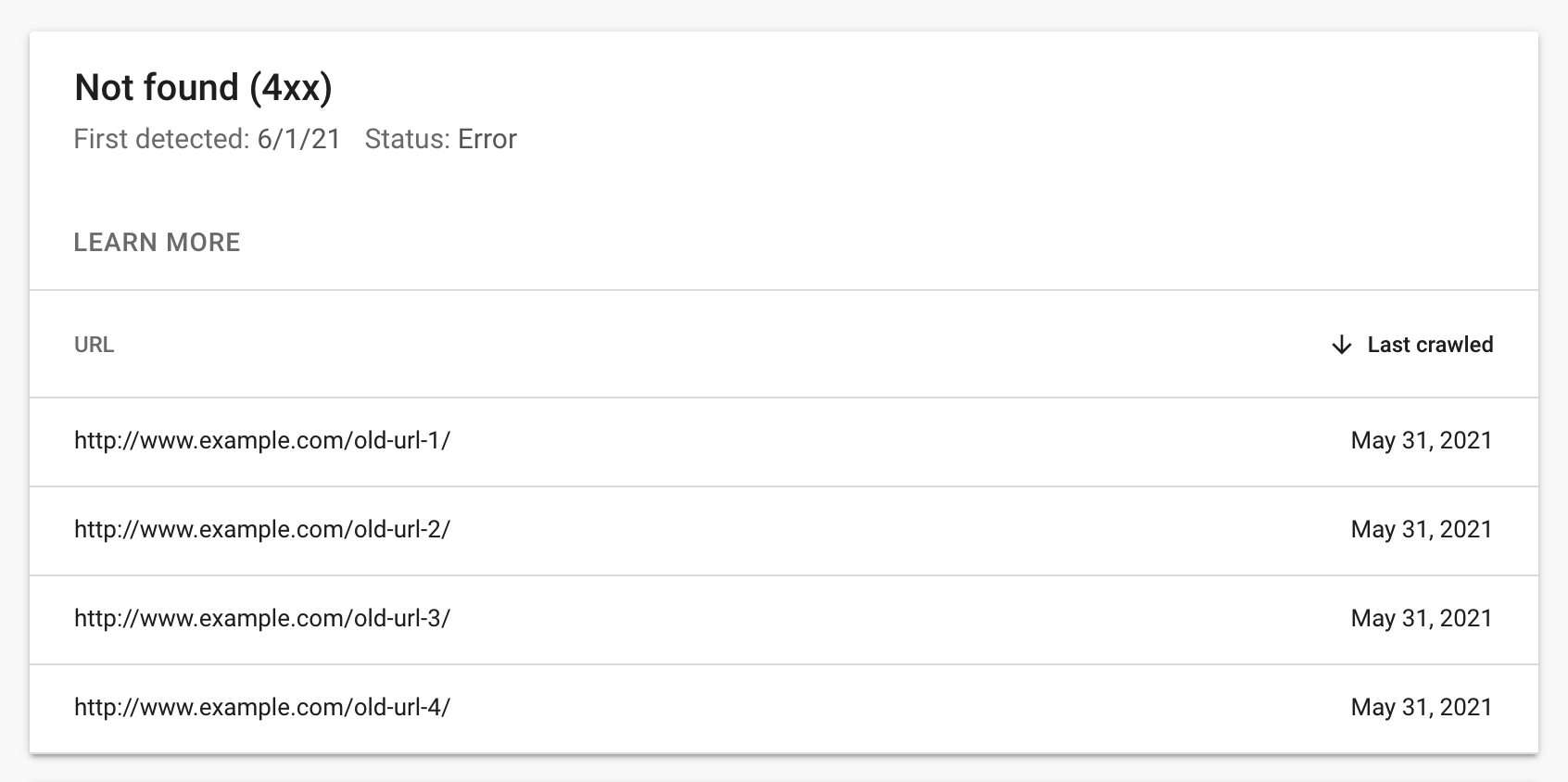Click the "Not found" heading words
Image resolution: width=1568 pixels, height=782 pixels.
coord(157,88)
